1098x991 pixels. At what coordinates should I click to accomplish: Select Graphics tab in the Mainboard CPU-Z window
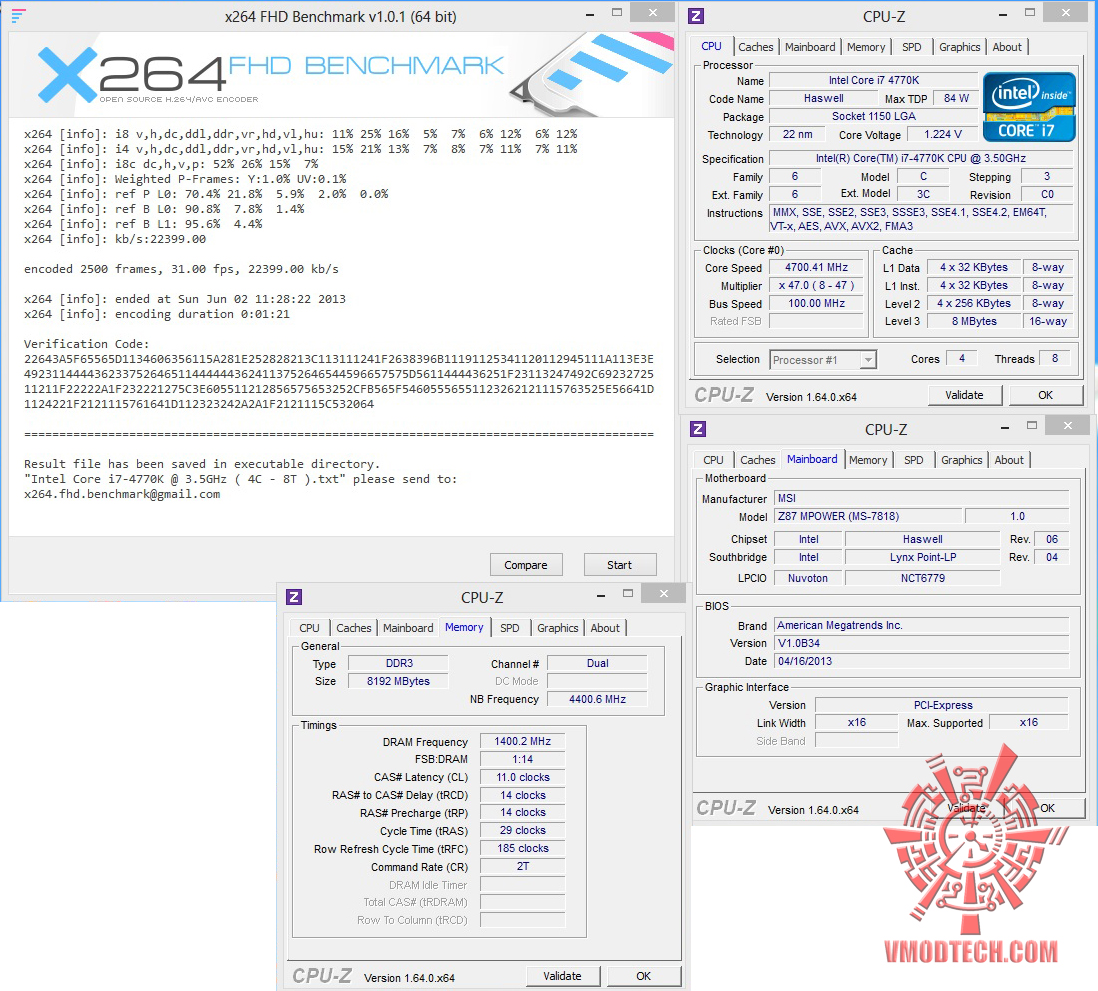pyautogui.click(x=961, y=460)
